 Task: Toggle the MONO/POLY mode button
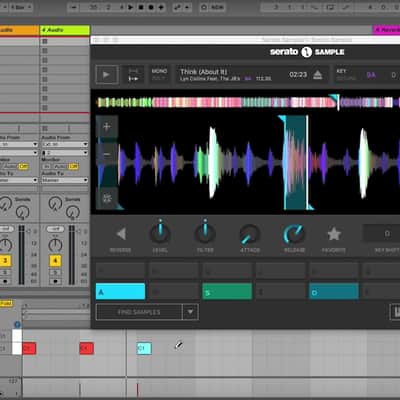point(159,74)
